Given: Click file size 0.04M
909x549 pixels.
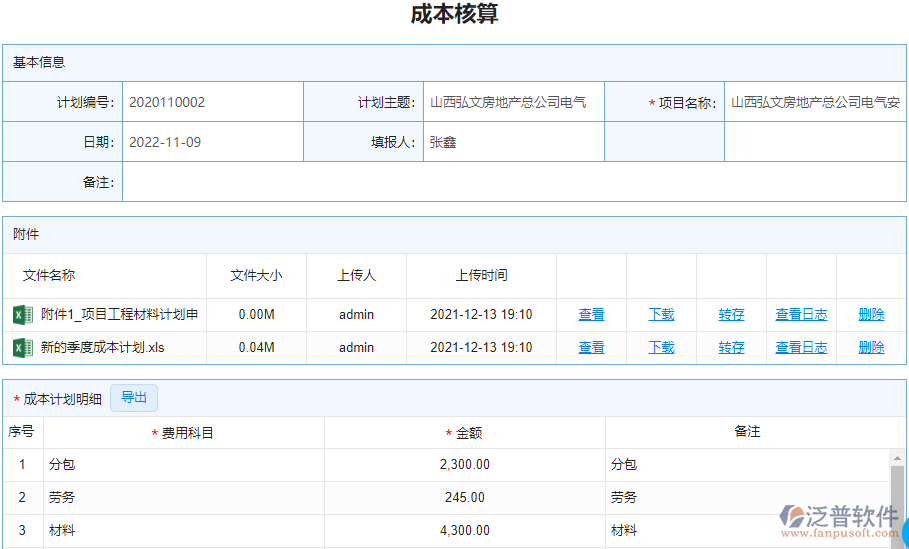Looking at the screenshot, I should pos(257,348).
